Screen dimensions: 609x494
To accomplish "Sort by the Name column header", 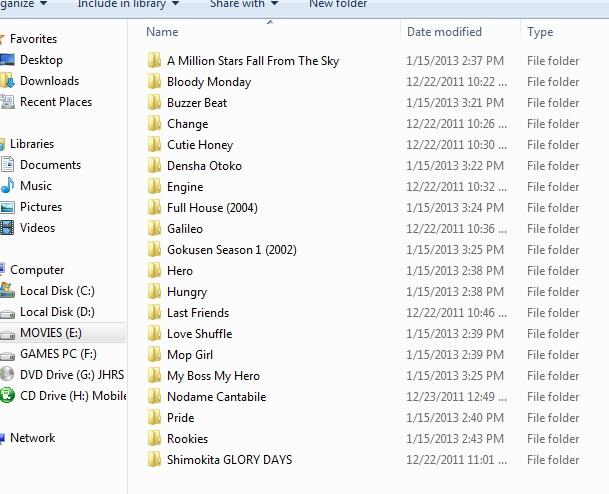I will [x=162, y=32].
